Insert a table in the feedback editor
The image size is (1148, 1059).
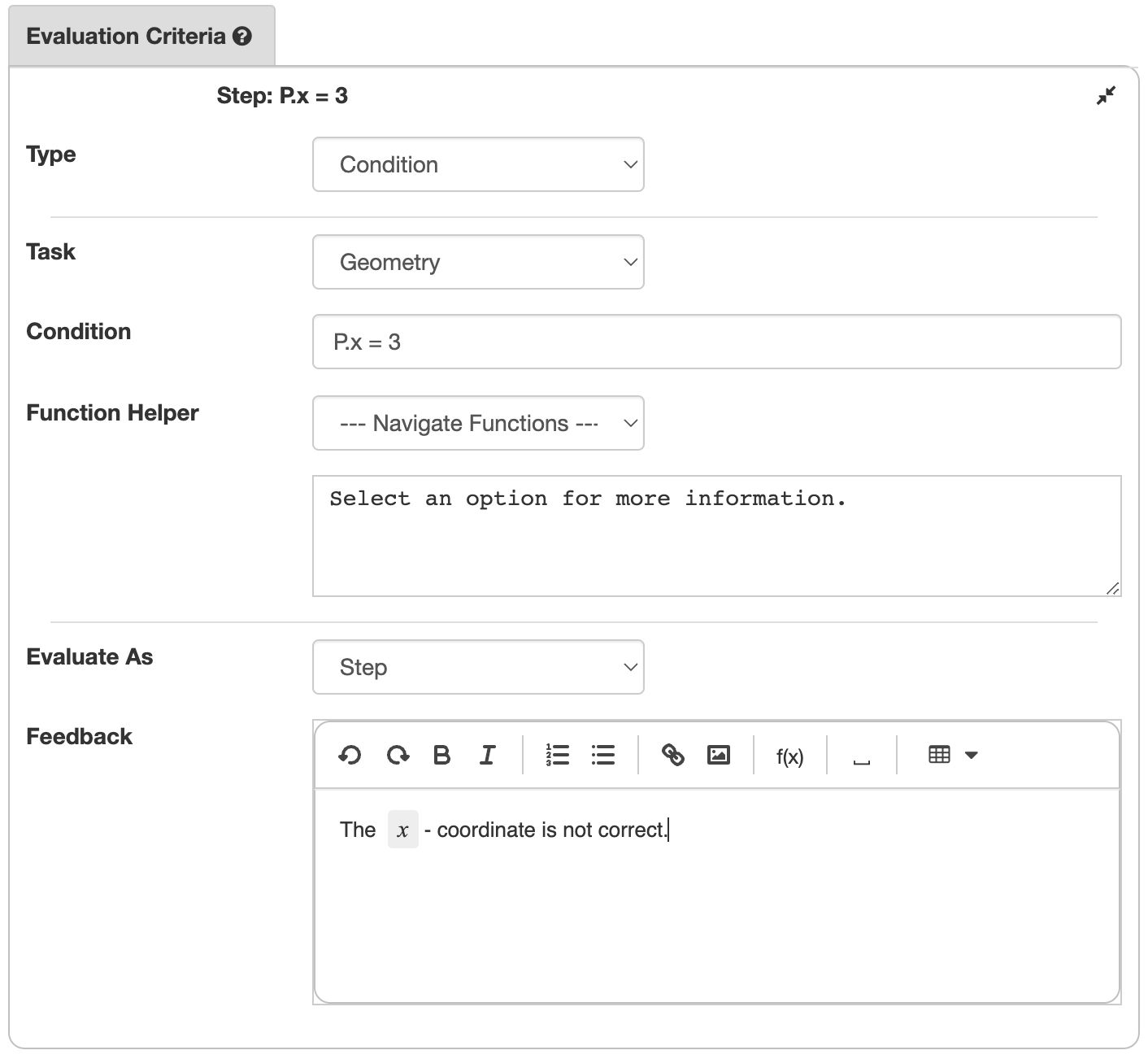click(x=940, y=755)
